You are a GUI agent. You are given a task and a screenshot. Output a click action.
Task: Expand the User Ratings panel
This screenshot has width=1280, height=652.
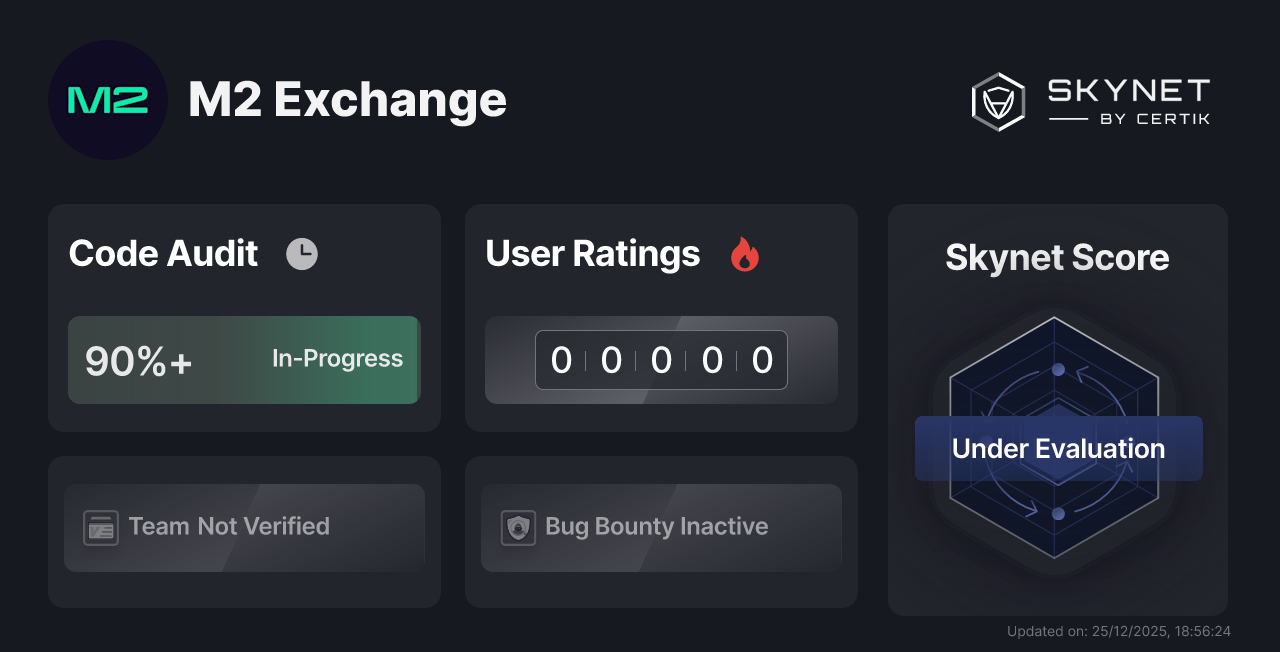point(661,317)
